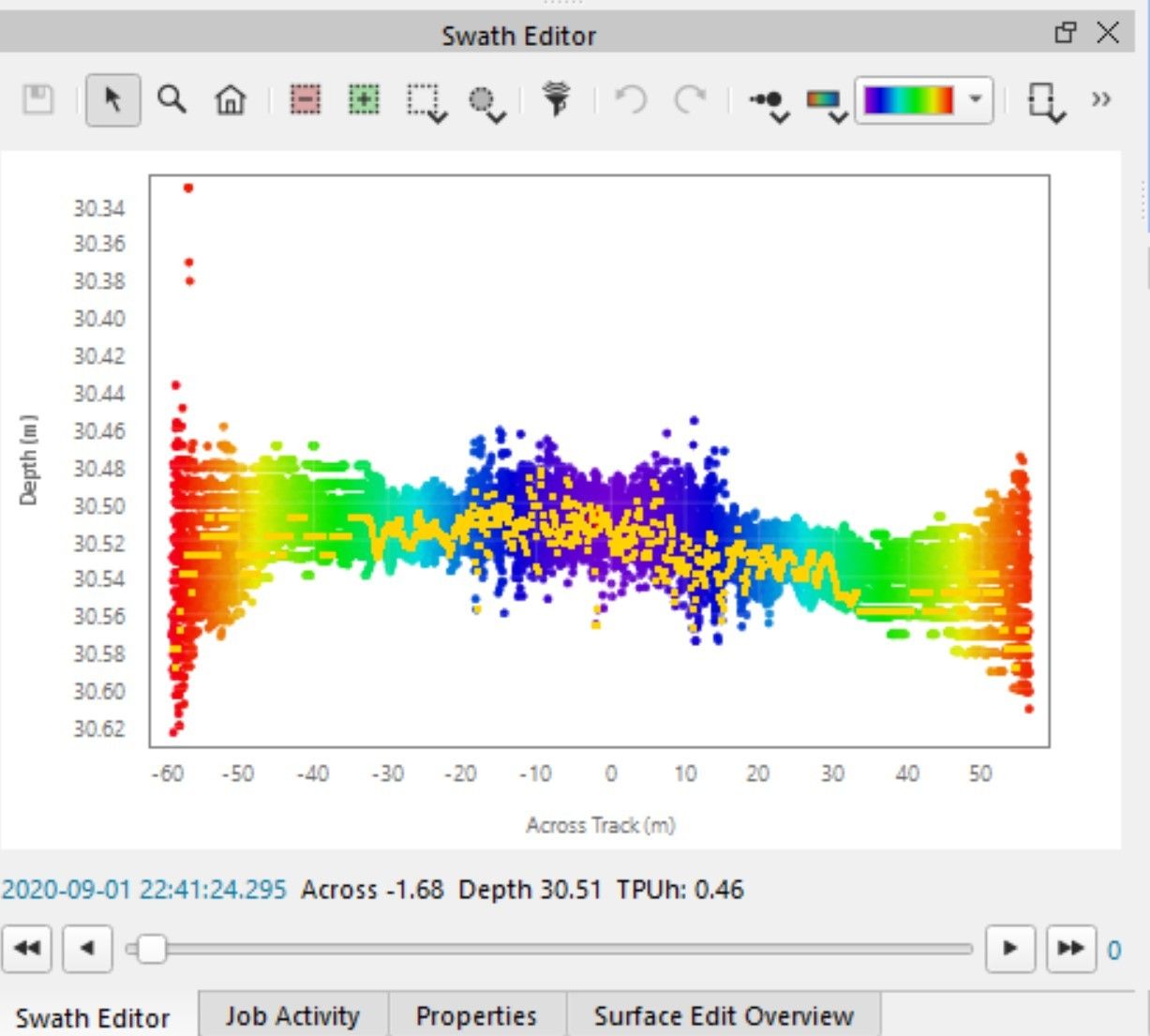Click the home reset view icon

pyautogui.click(x=230, y=99)
